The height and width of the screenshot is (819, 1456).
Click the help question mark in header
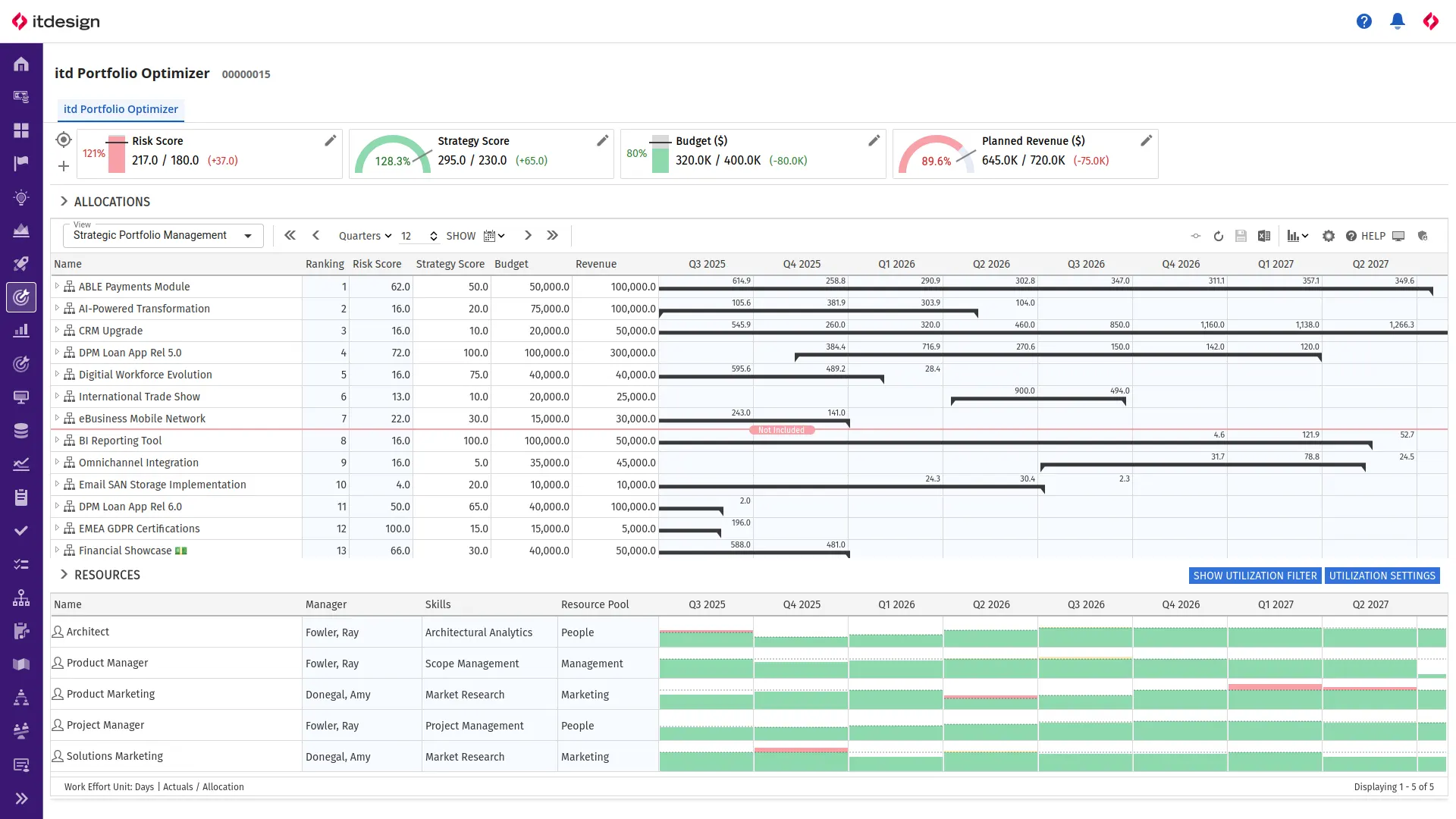[1364, 21]
